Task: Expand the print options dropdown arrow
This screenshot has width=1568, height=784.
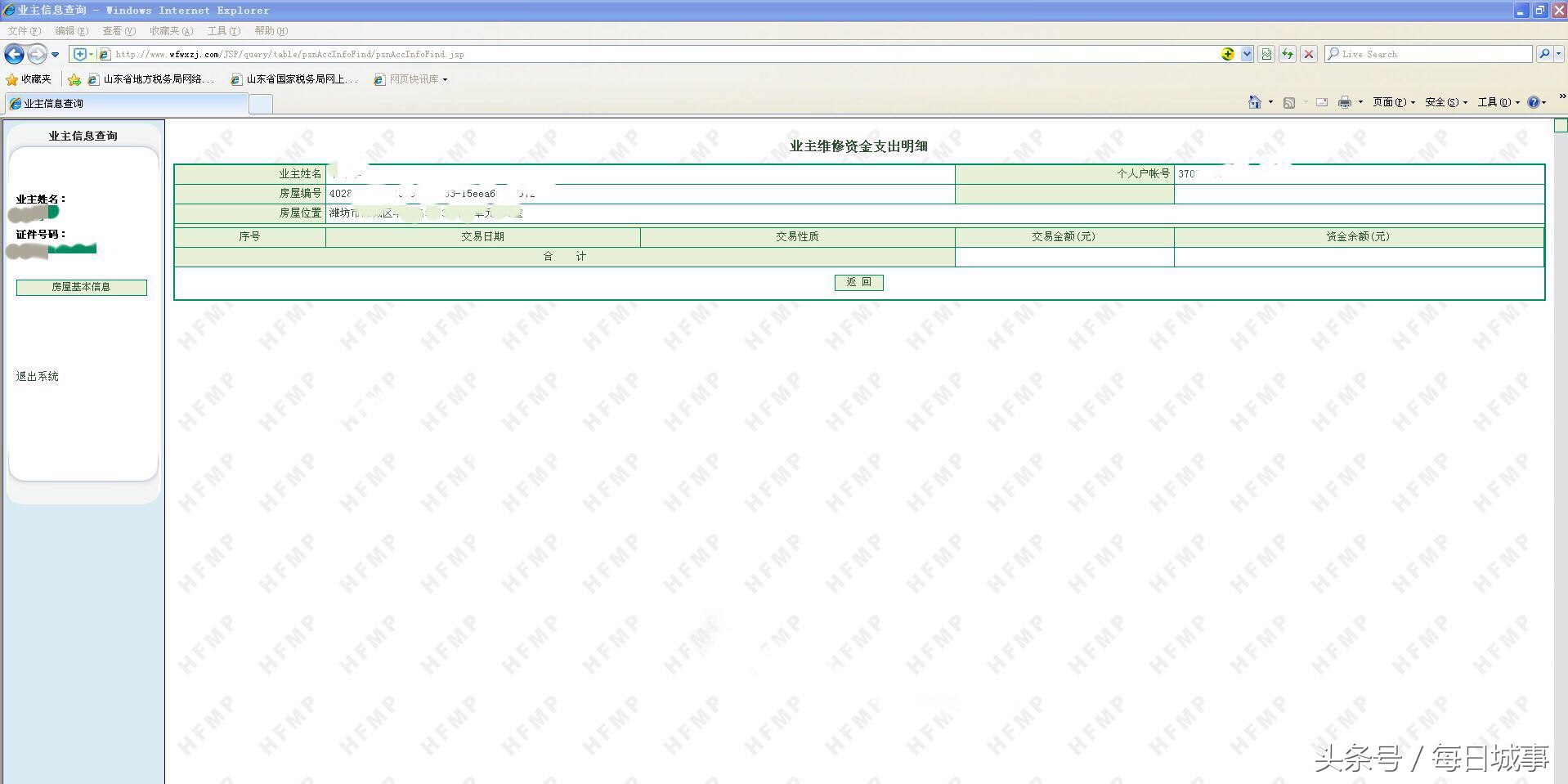Action: click(1360, 102)
